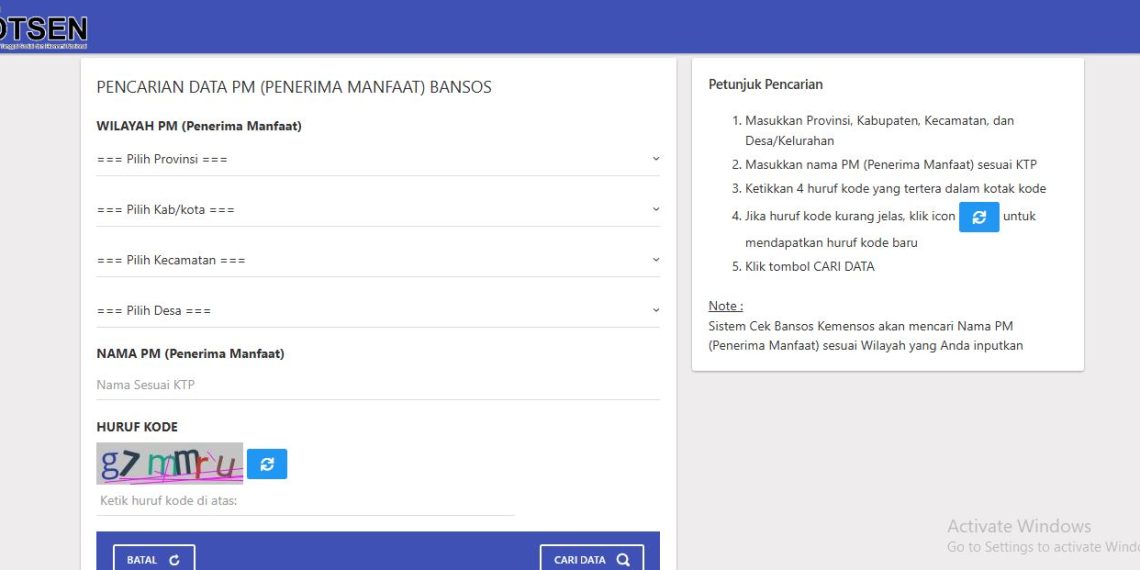Click the WILAYAH PM (Penerima Manfaat) label
Image resolution: width=1140 pixels, height=570 pixels.
pyautogui.click(x=198, y=127)
